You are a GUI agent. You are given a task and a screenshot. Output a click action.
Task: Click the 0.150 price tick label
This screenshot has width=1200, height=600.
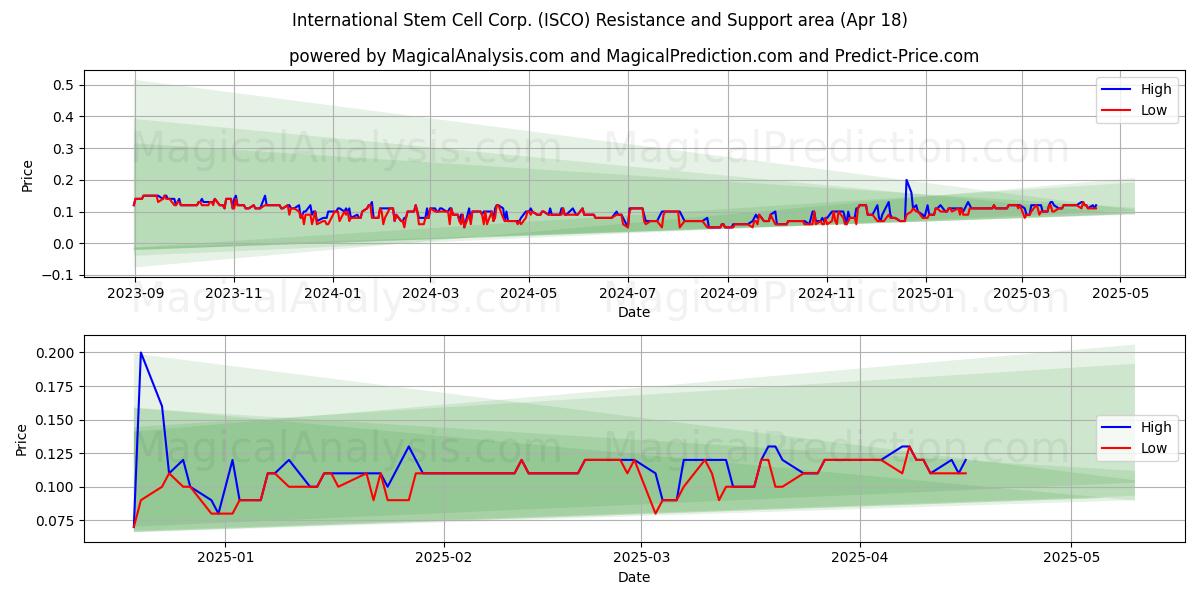coord(56,420)
